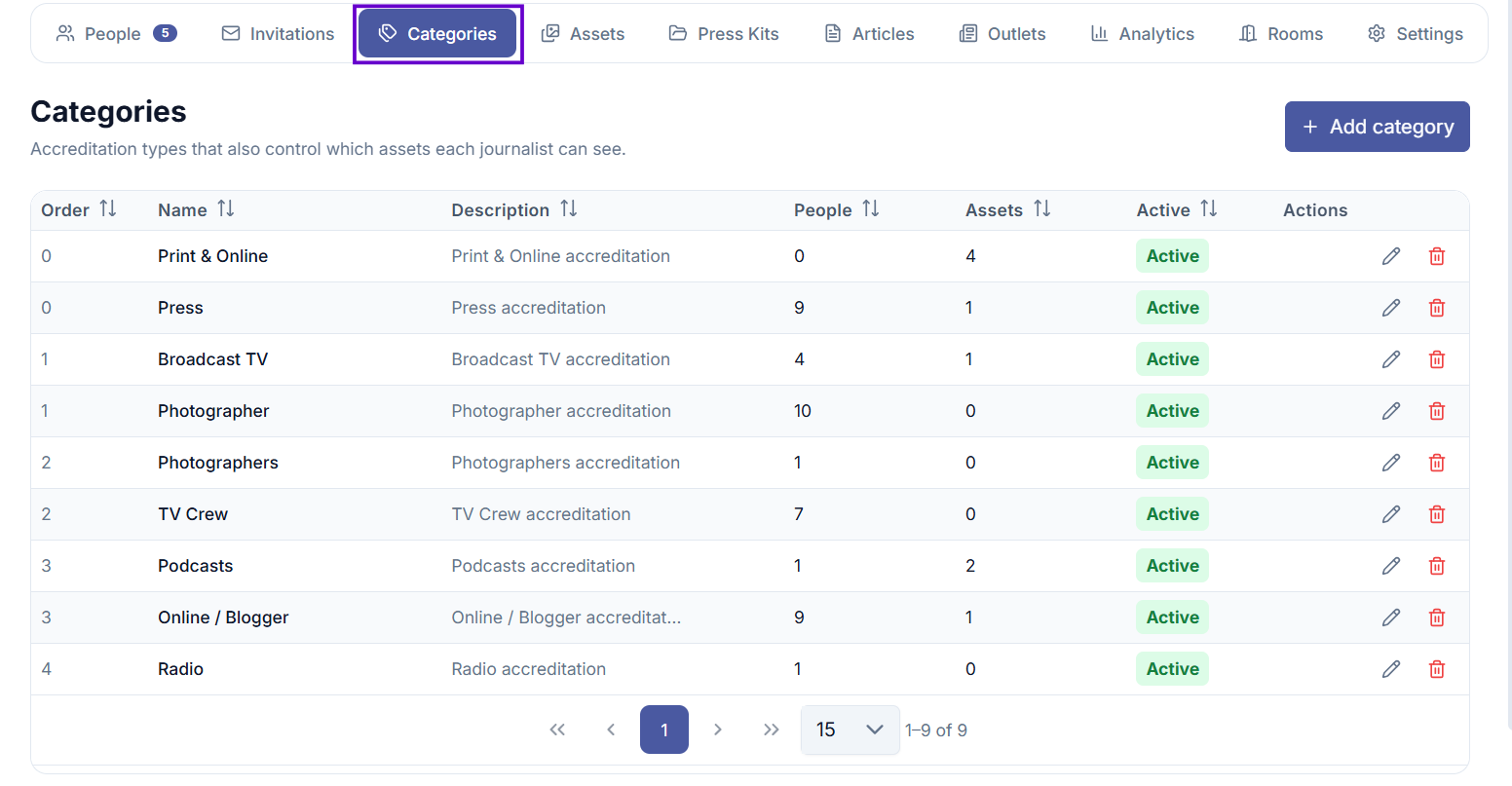Edit the Broadcast TV category

(1391, 359)
